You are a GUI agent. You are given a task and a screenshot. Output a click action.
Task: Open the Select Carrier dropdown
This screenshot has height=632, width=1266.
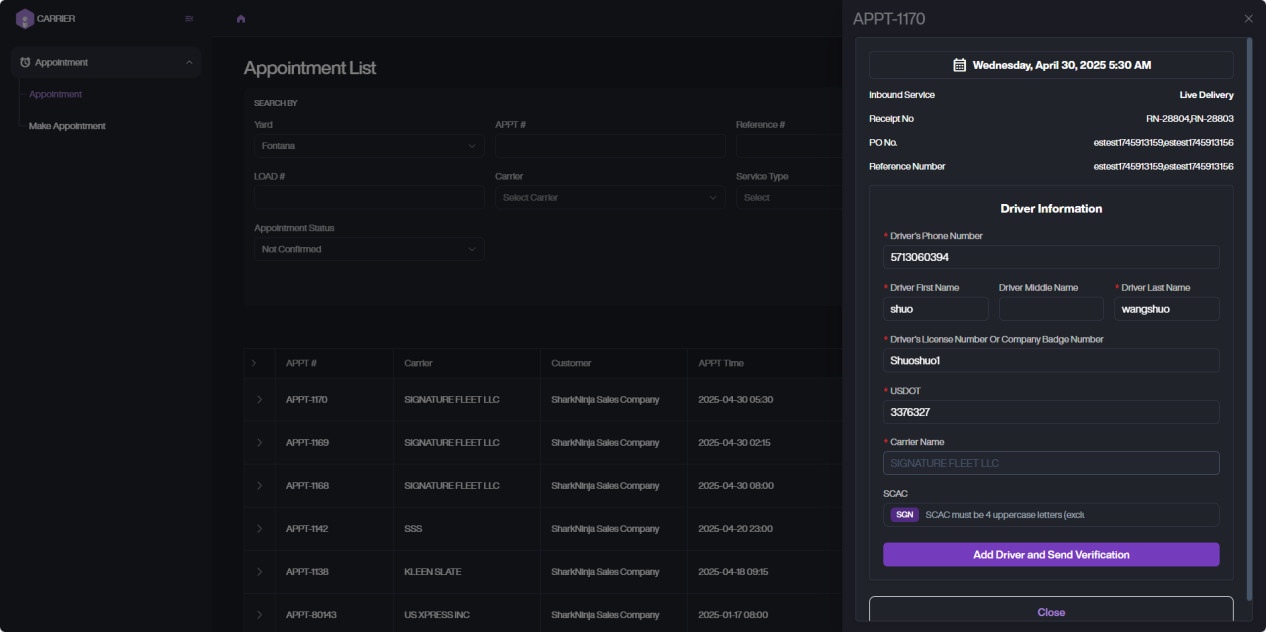609,198
